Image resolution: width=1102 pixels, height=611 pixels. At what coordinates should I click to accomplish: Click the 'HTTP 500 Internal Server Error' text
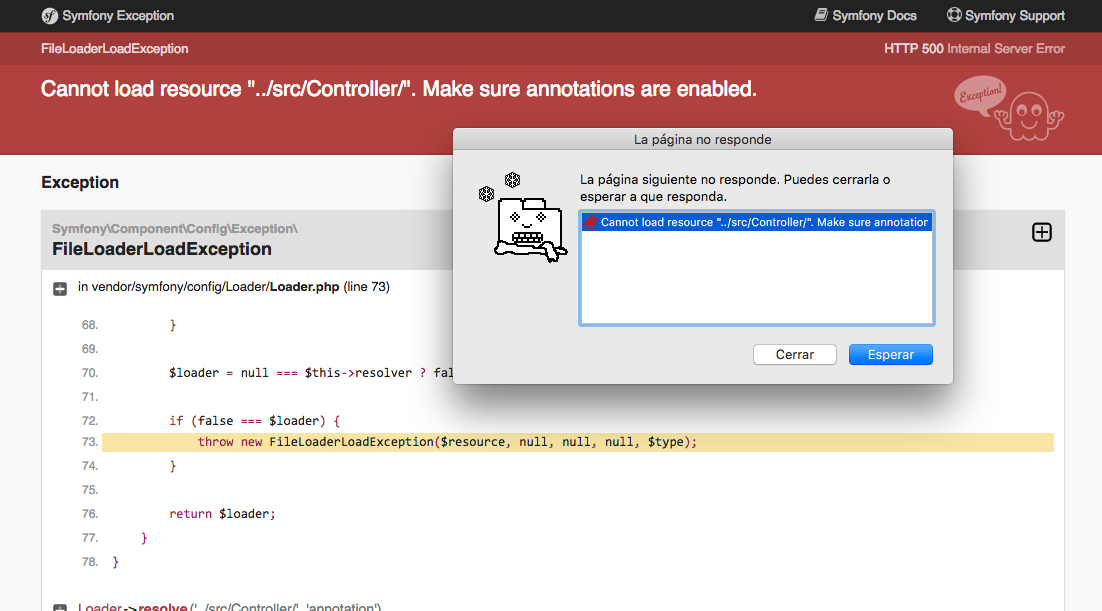974,49
